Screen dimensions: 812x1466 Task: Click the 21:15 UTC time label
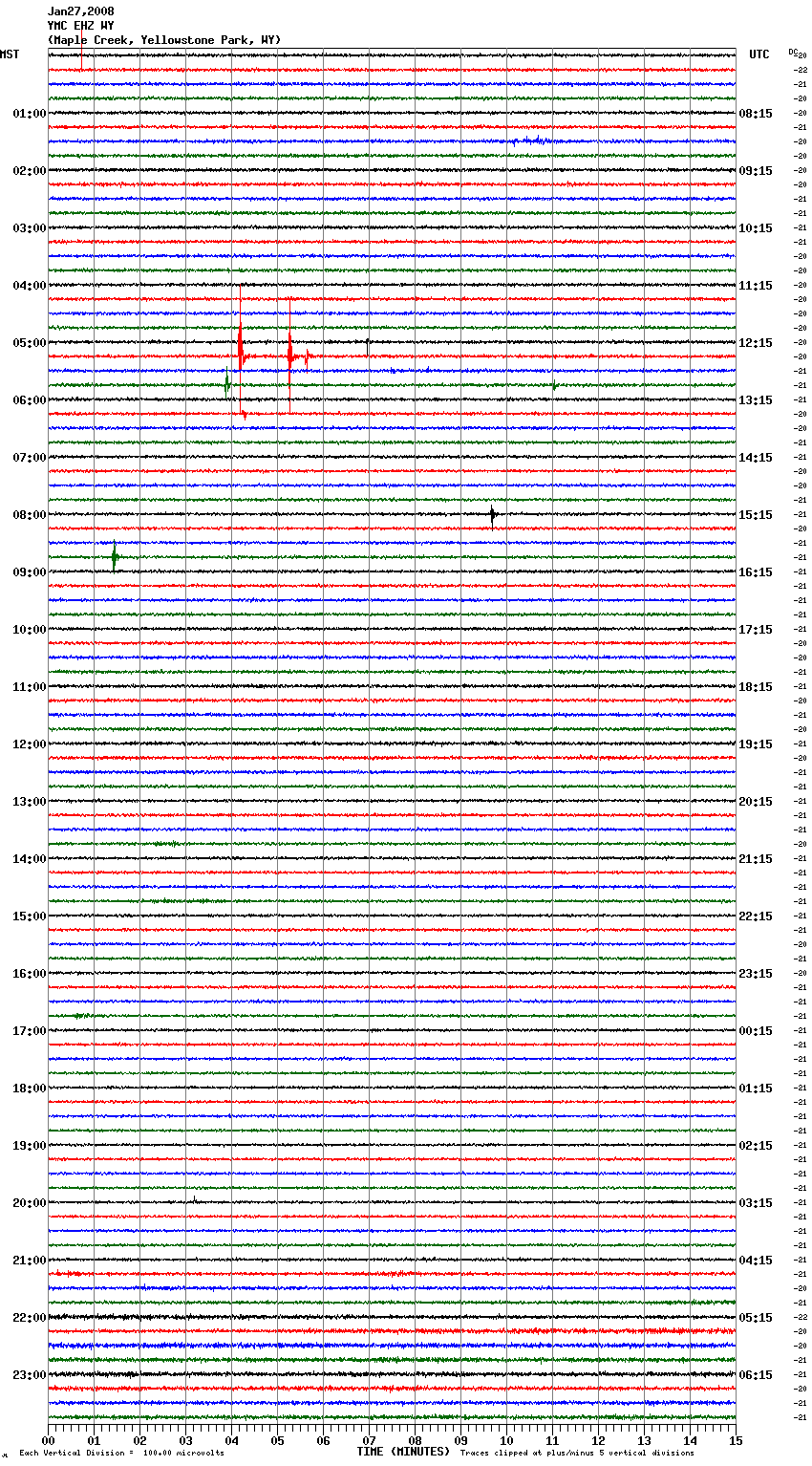click(x=756, y=859)
